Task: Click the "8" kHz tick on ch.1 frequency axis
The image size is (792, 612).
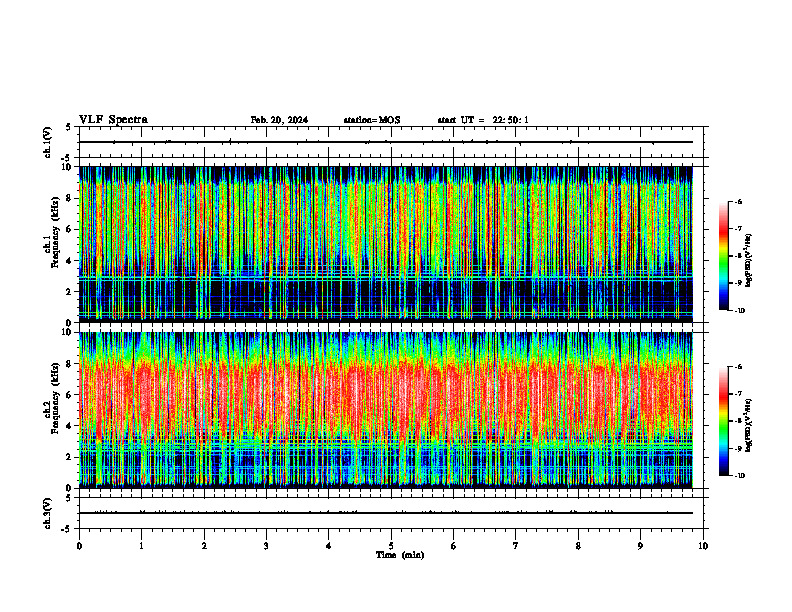Action: point(70,198)
